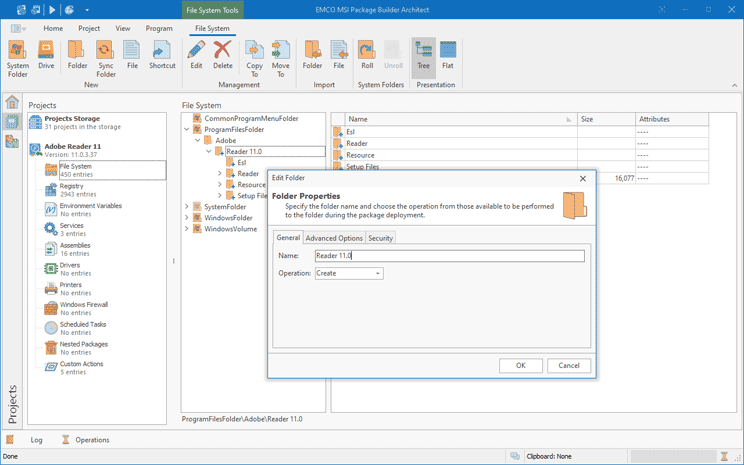This screenshot has height=465, width=744.
Task: Select File System 450 entries item
Action: click(x=104, y=170)
